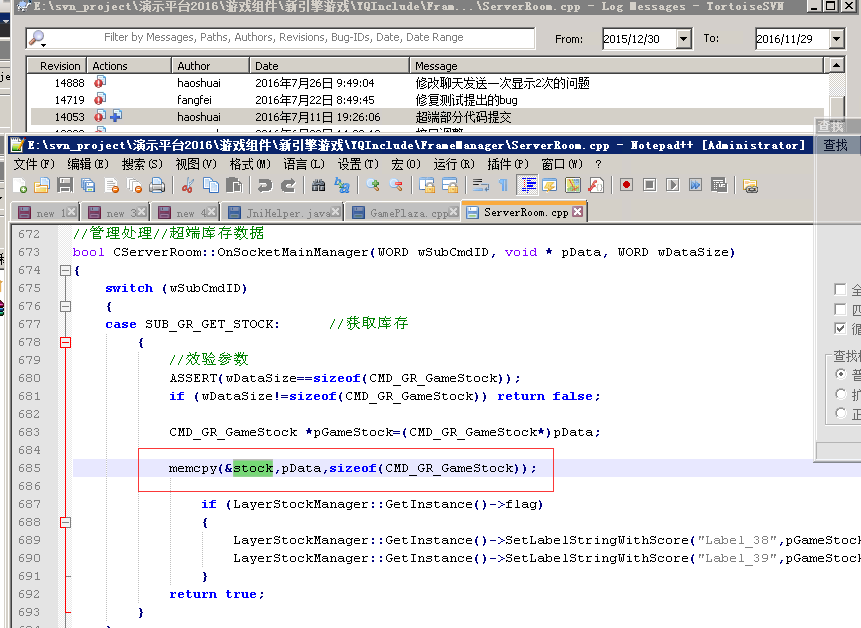Start macro recording with the red dot
Image resolution: width=861 pixels, height=628 pixels.
click(x=626, y=185)
